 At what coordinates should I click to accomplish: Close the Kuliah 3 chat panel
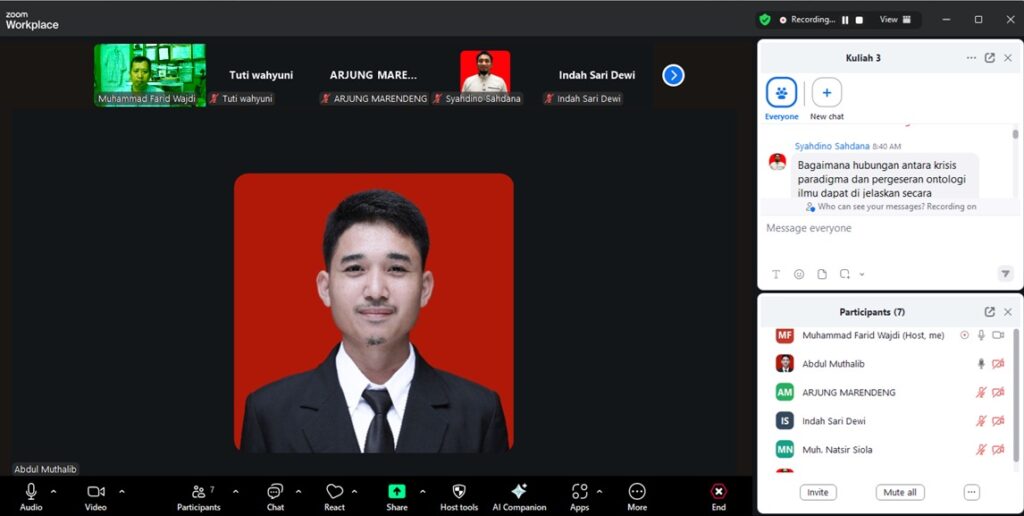[1008, 57]
